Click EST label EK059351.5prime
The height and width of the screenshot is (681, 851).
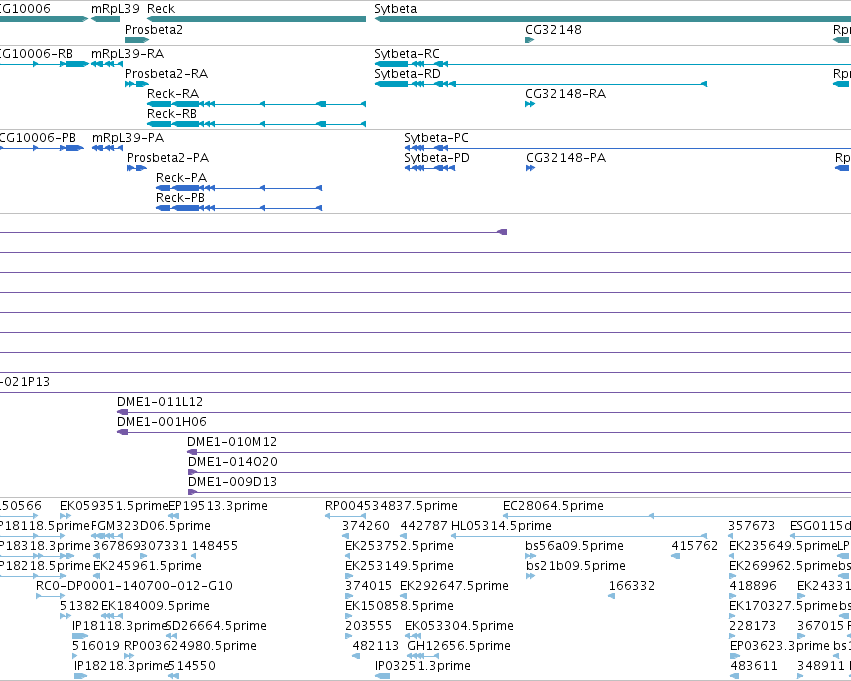(114, 506)
